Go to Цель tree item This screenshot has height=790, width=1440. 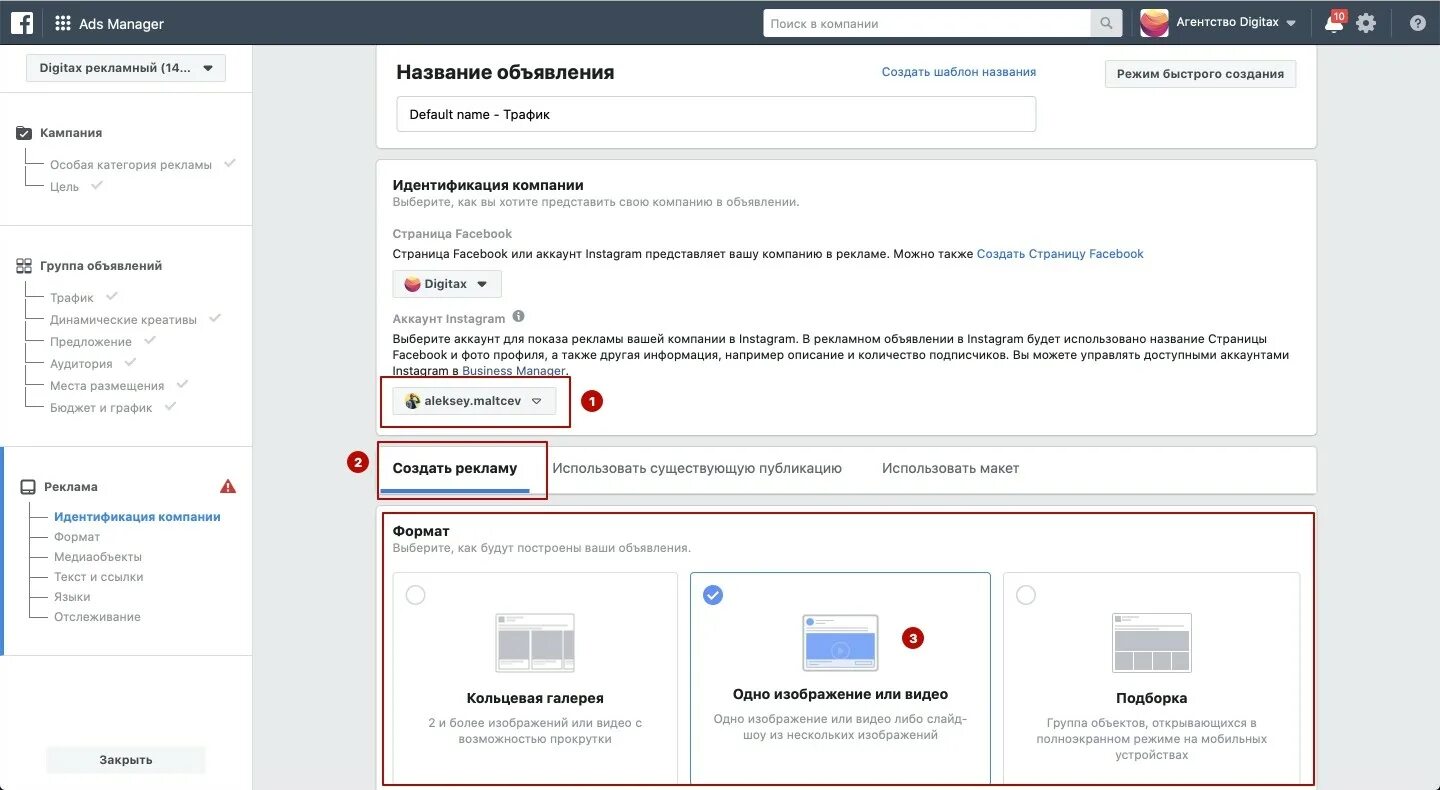click(64, 187)
